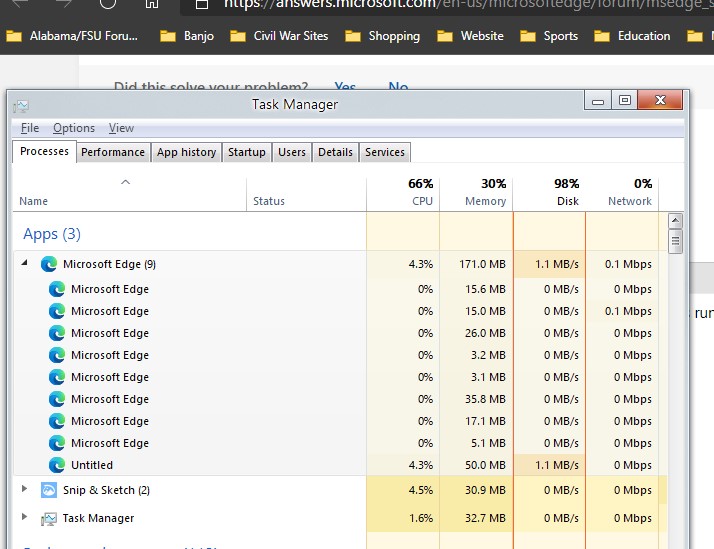Expand the Snip & Sketch (2) group

click(x=25, y=489)
